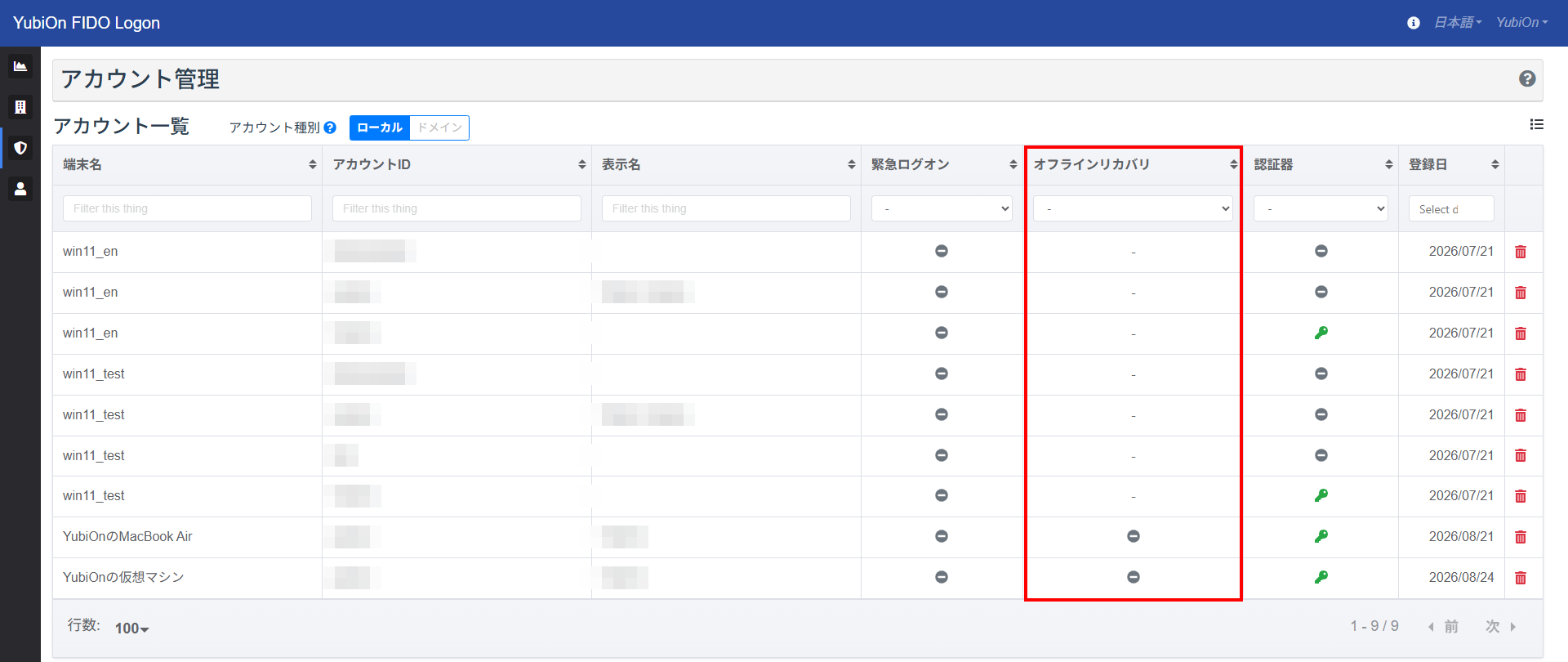Focus the 表示名 filter field
The height and width of the screenshot is (662, 1568).
tap(726, 208)
